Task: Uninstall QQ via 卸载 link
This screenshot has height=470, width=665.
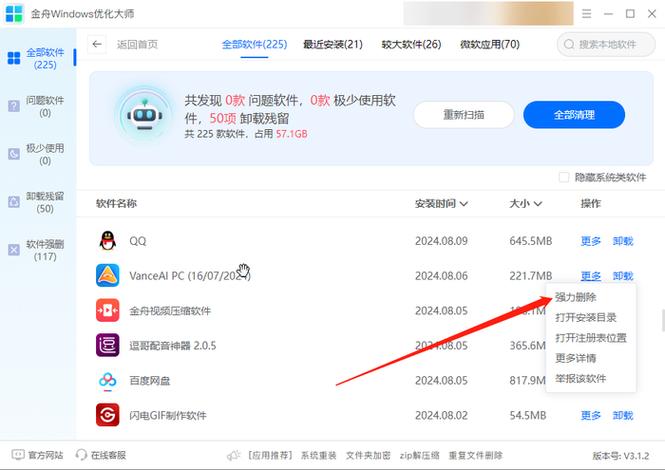Action: (623, 241)
